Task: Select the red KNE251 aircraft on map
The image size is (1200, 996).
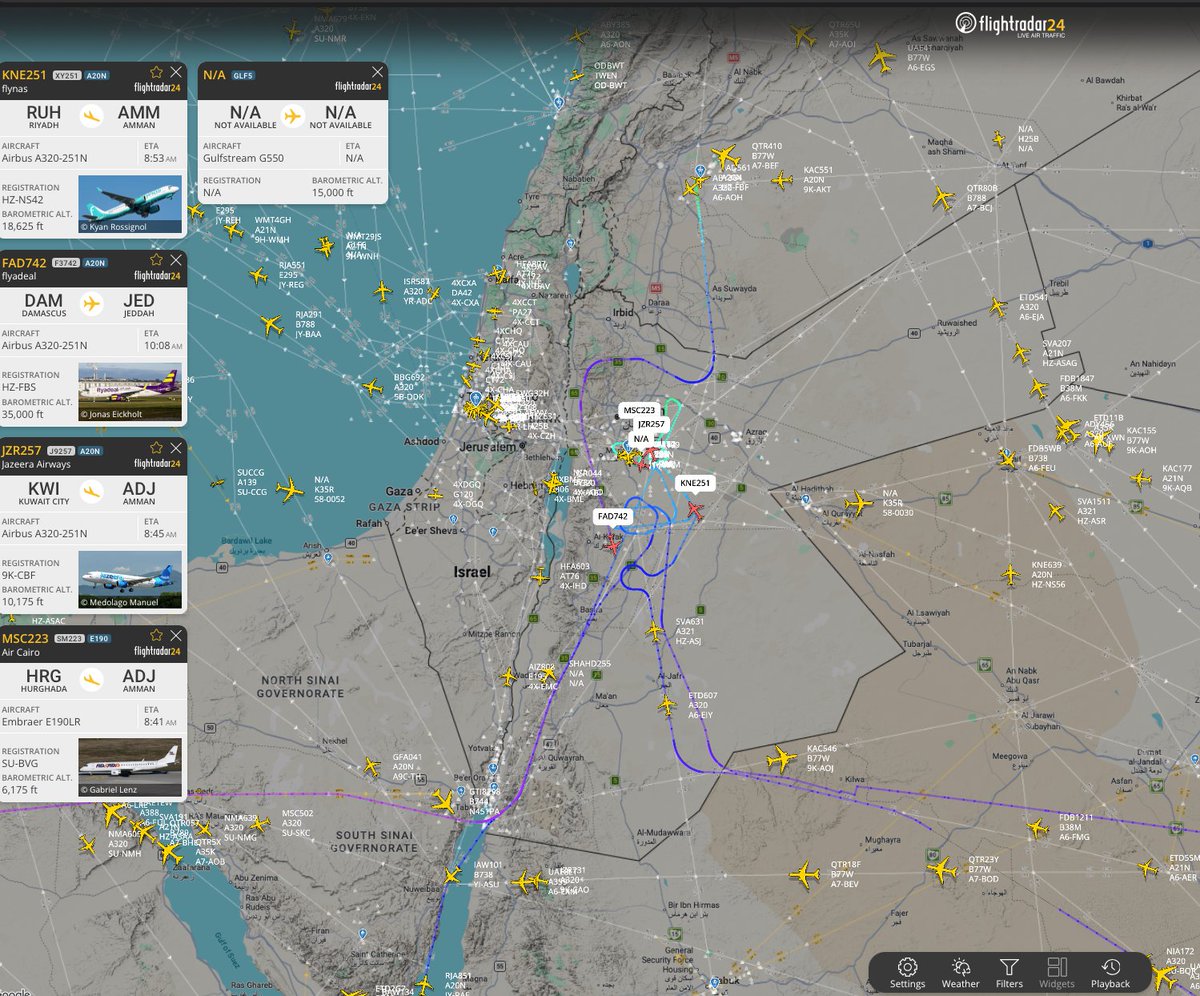Action: pyautogui.click(x=694, y=510)
